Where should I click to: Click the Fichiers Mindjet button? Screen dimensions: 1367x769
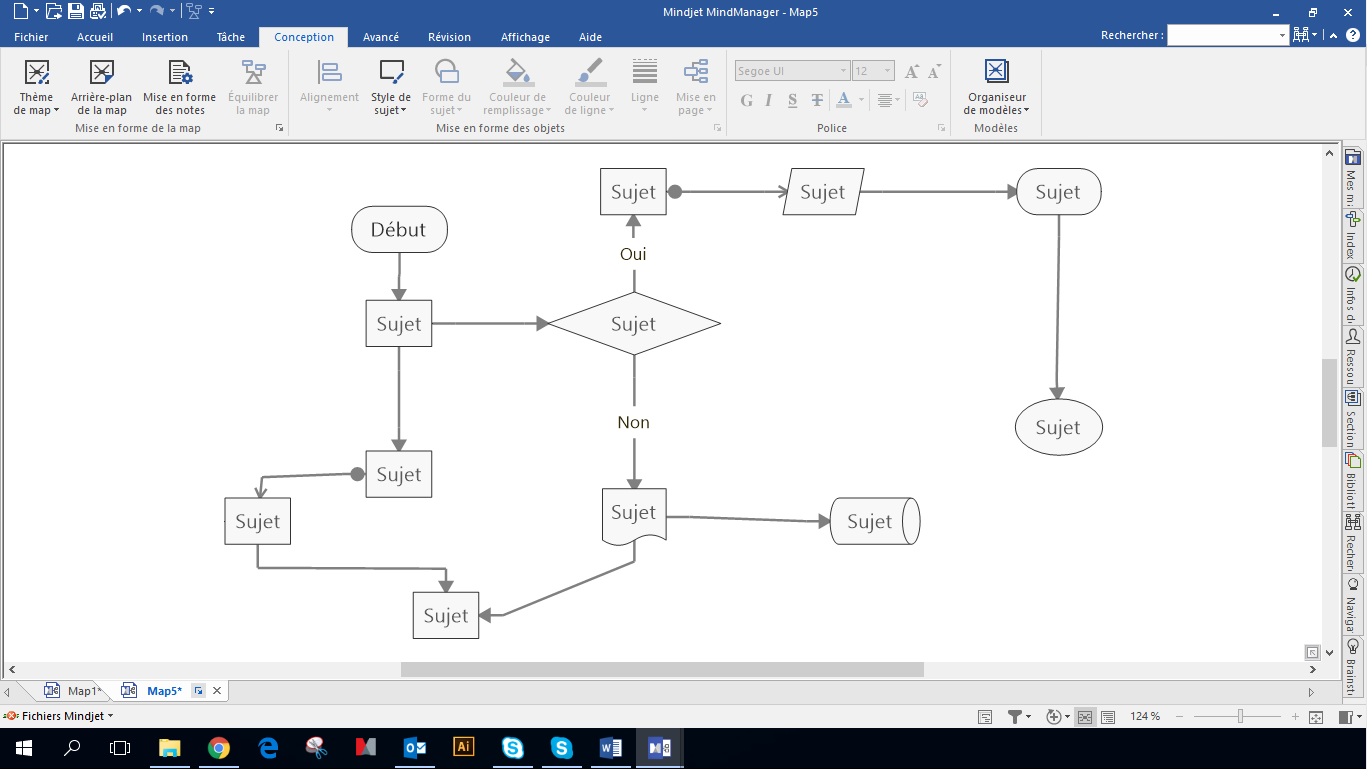pos(58,716)
